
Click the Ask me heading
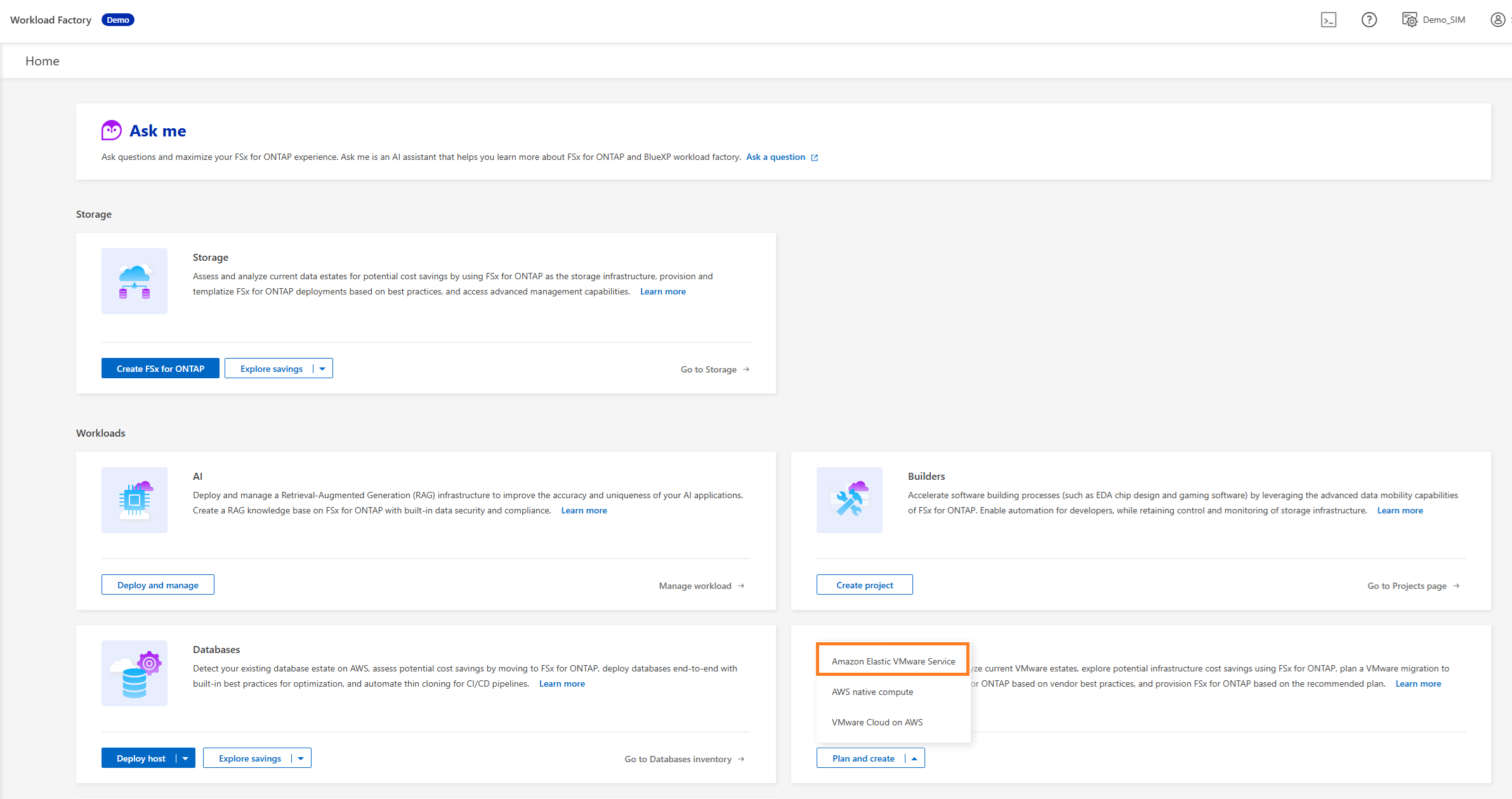coord(158,131)
